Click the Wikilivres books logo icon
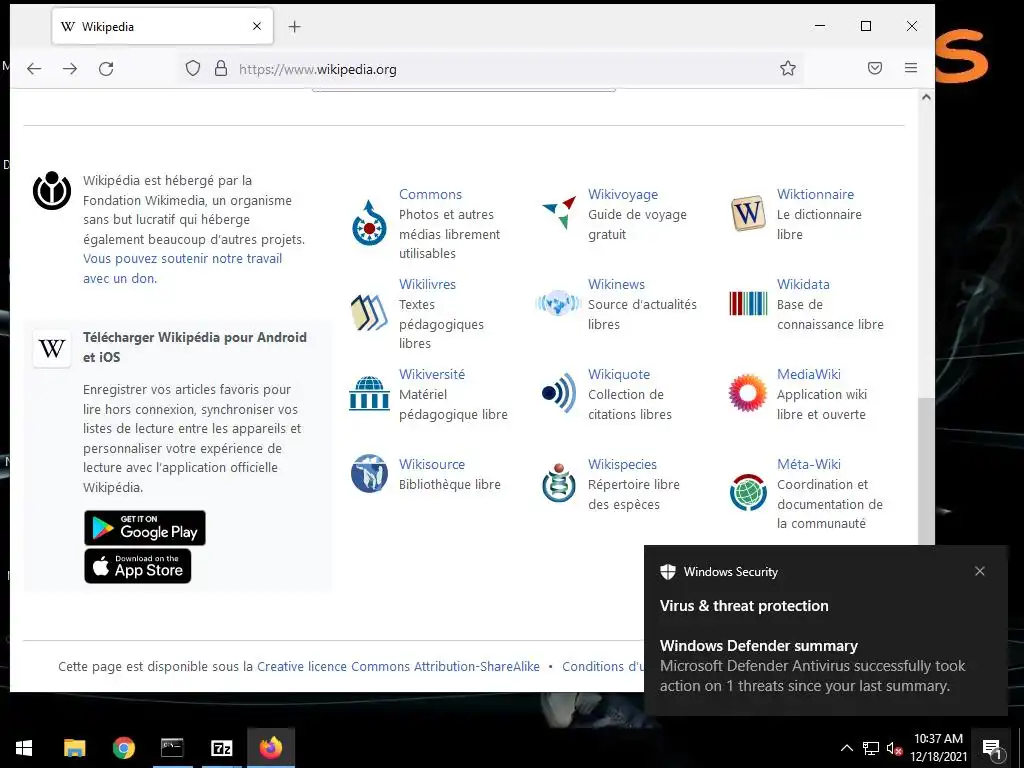The image size is (1024, 768). (x=369, y=312)
